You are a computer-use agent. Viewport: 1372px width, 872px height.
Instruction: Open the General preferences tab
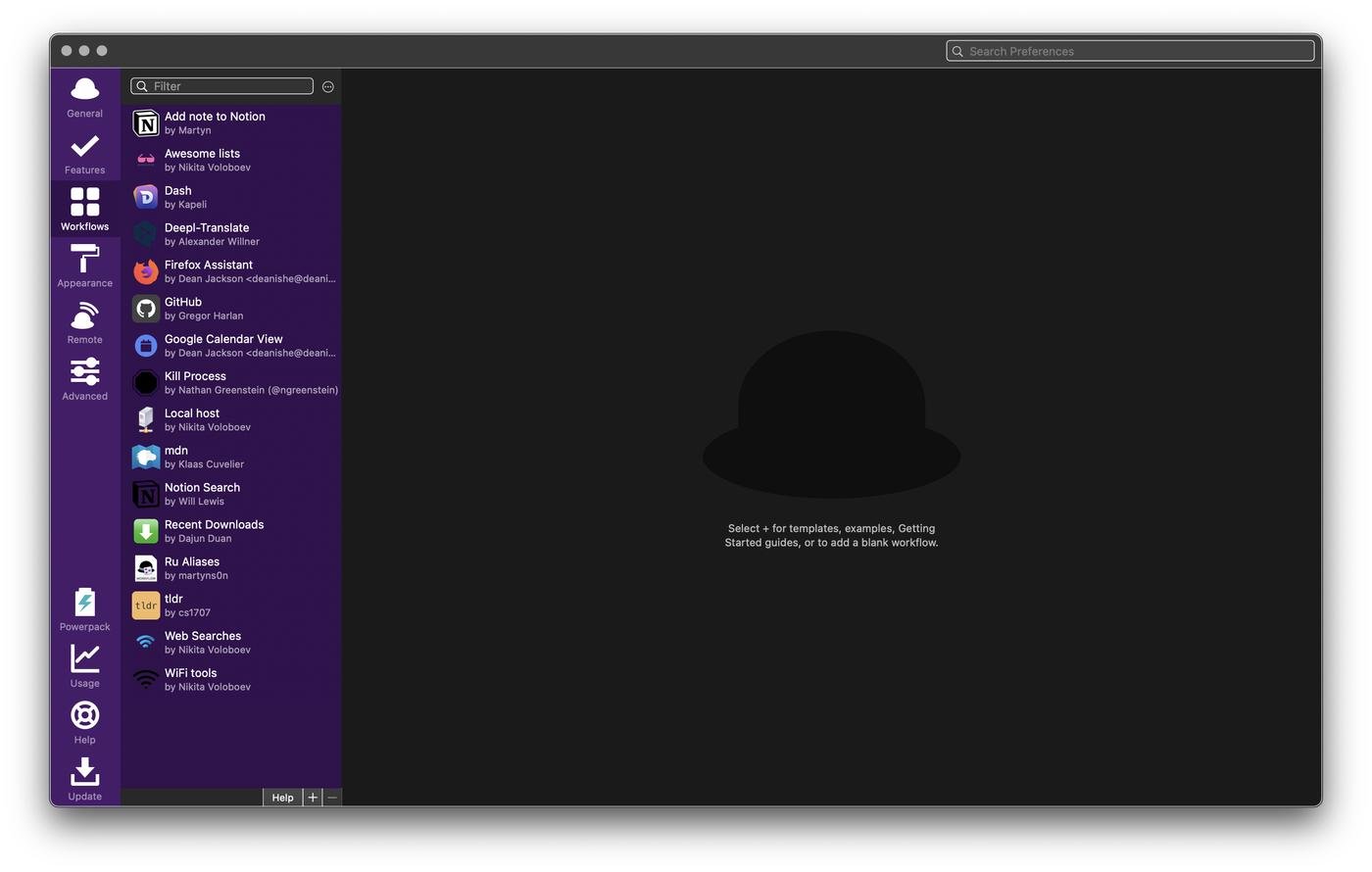pos(84,96)
